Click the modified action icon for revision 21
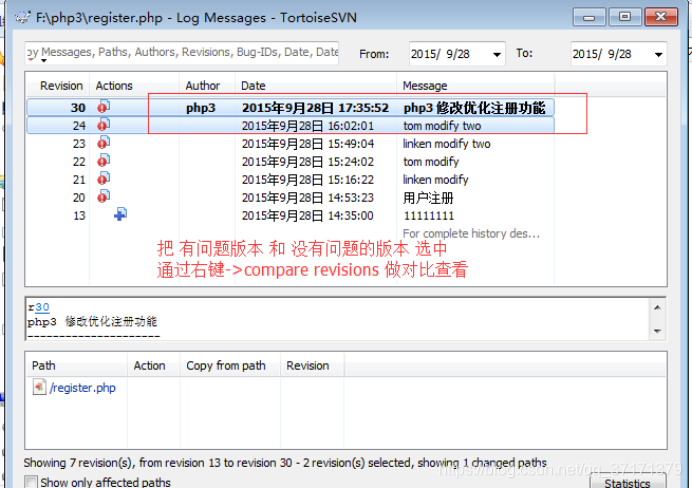The width and height of the screenshot is (692, 488). point(104,179)
